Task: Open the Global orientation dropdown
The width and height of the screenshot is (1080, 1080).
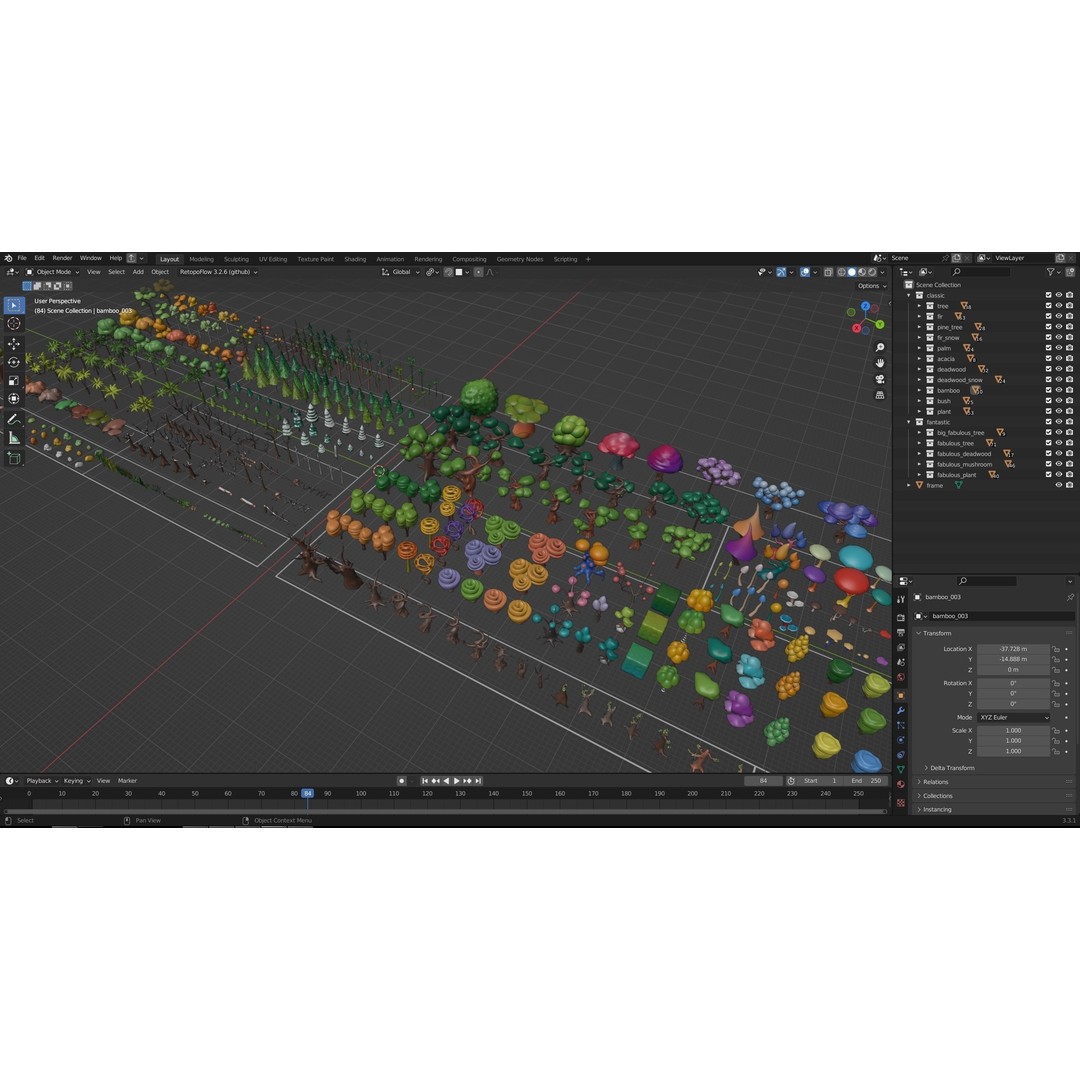Action: point(400,272)
